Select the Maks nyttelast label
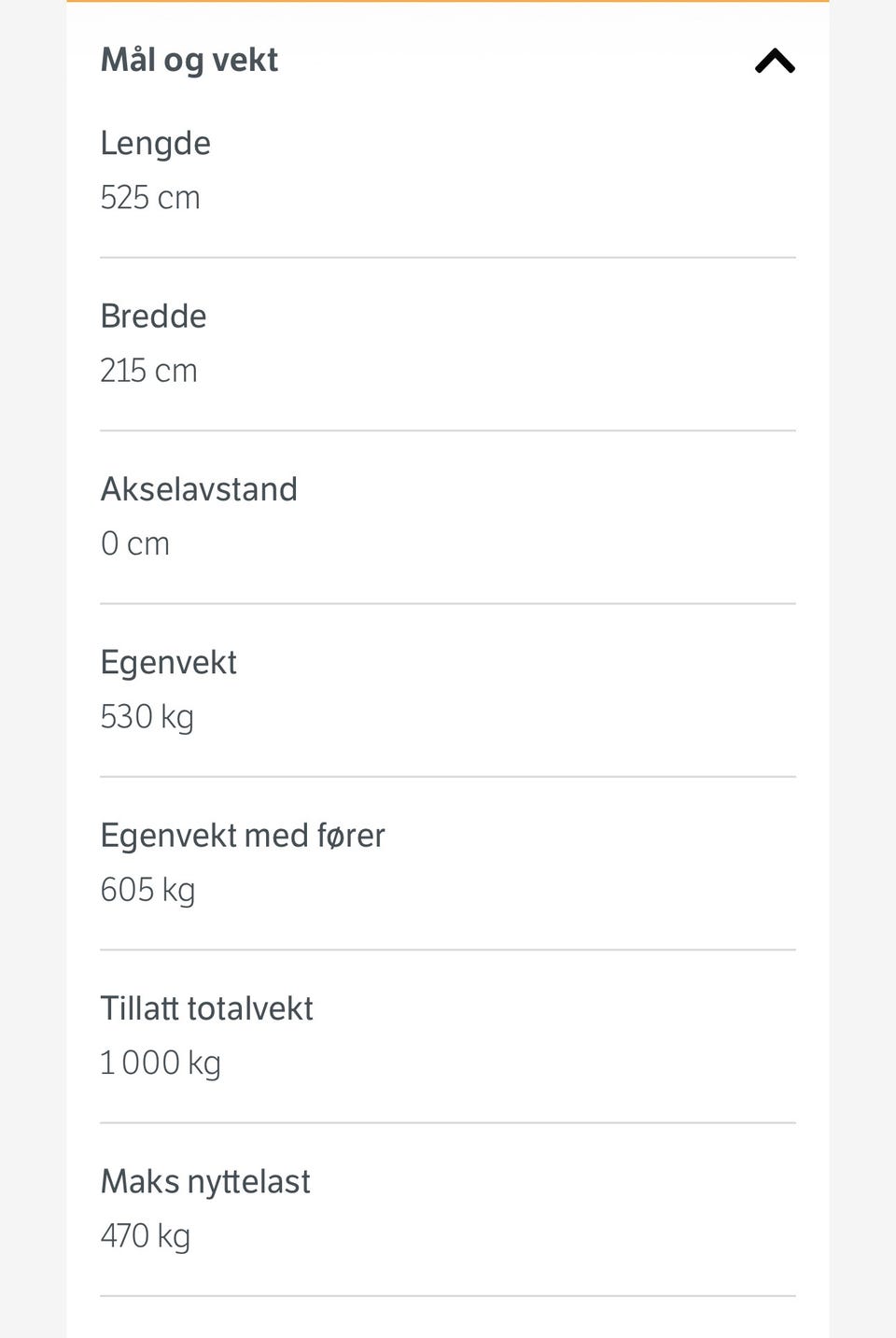Screen dimensions: 896x1338 pyautogui.click(x=205, y=1181)
